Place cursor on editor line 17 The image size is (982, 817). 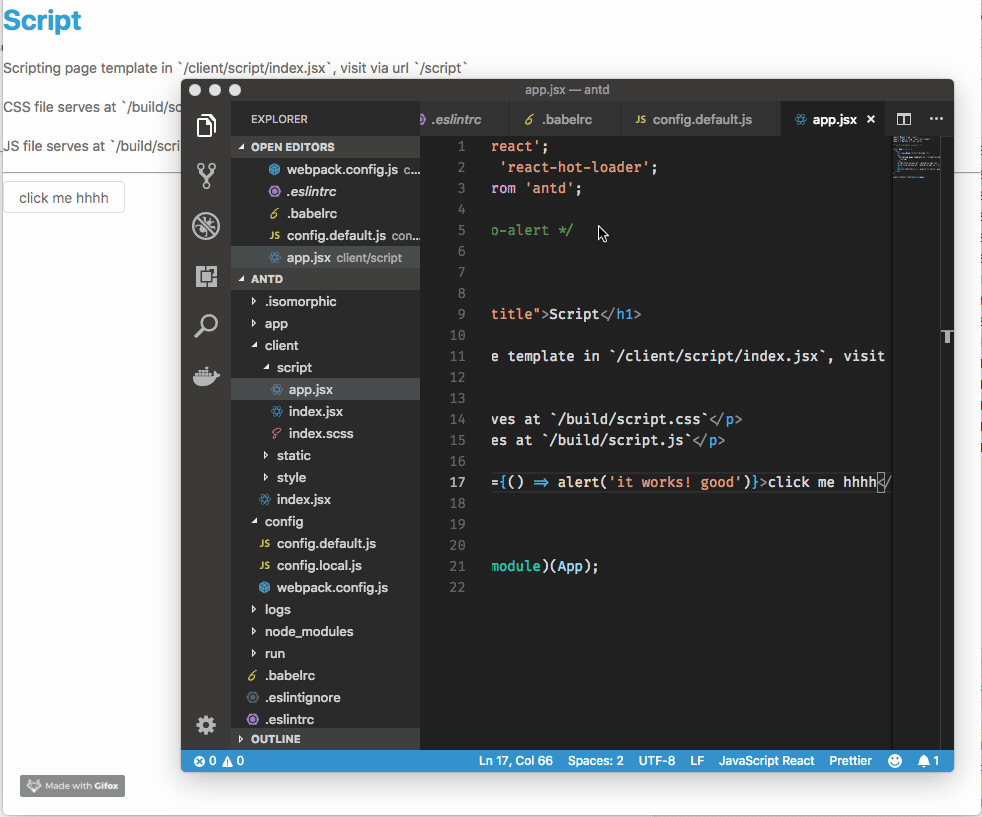pyautogui.click(x=689, y=482)
